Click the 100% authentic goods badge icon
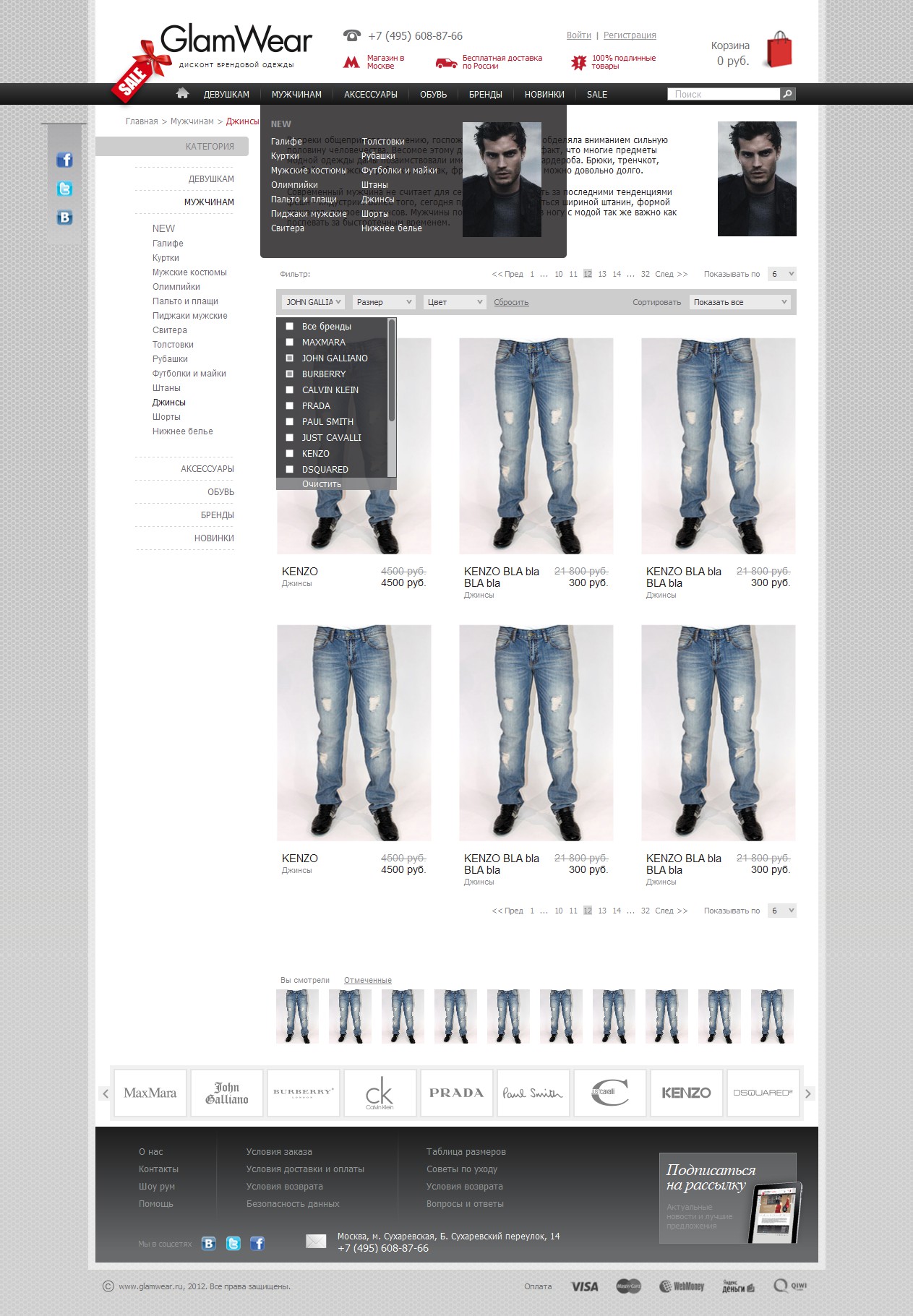The image size is (913, 1316). click(x=578, y=63)
